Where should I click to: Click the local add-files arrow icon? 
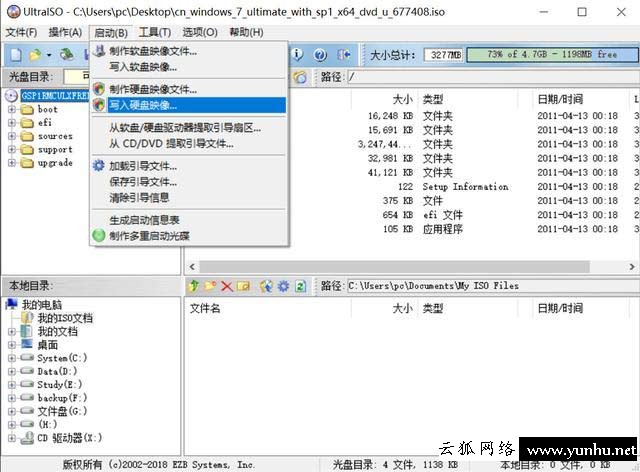click(266, 286)
